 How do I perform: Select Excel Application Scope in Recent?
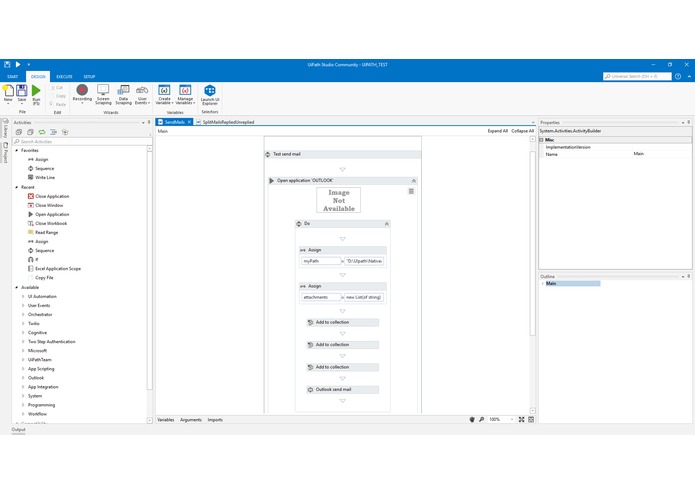tap(58, 269)
